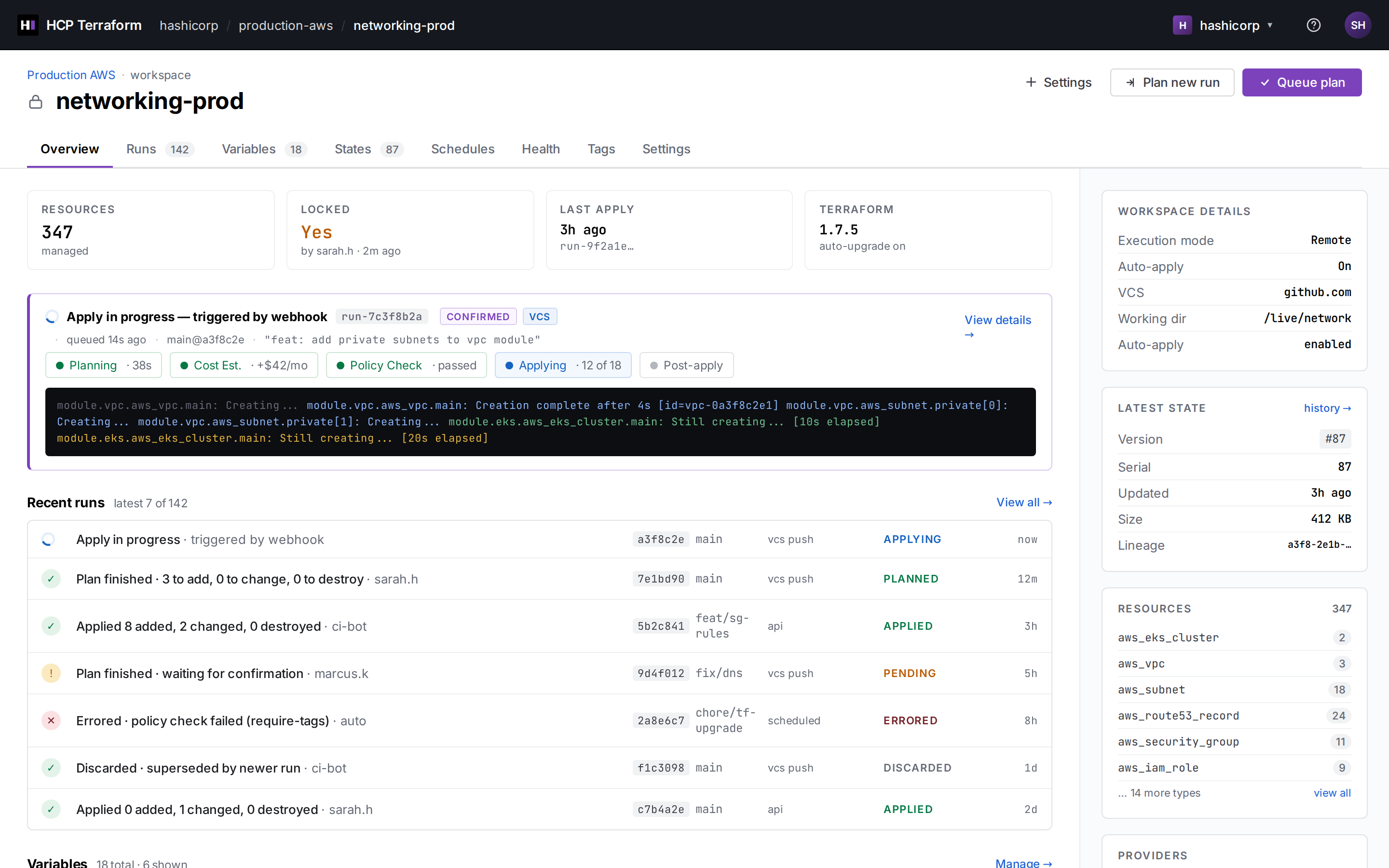Click the VCS badge on current run
This screenshot has height=868, width=1389.
pyautogui.click(x=540, y=317)
